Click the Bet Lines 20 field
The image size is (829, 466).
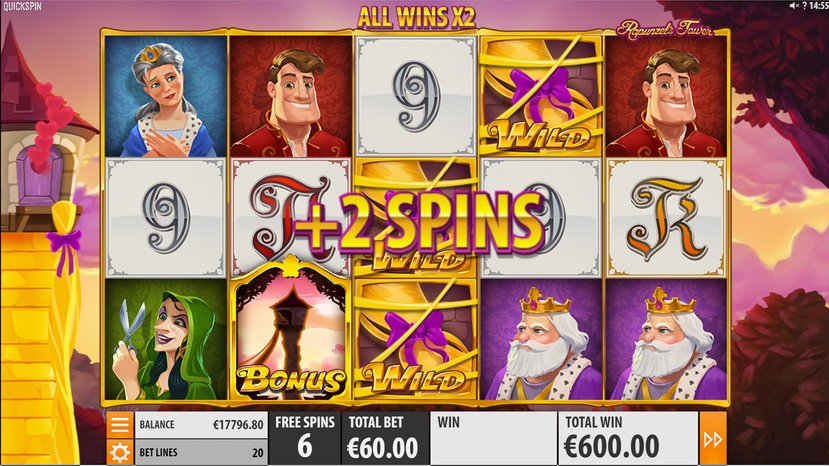click(x=201, y=453)
